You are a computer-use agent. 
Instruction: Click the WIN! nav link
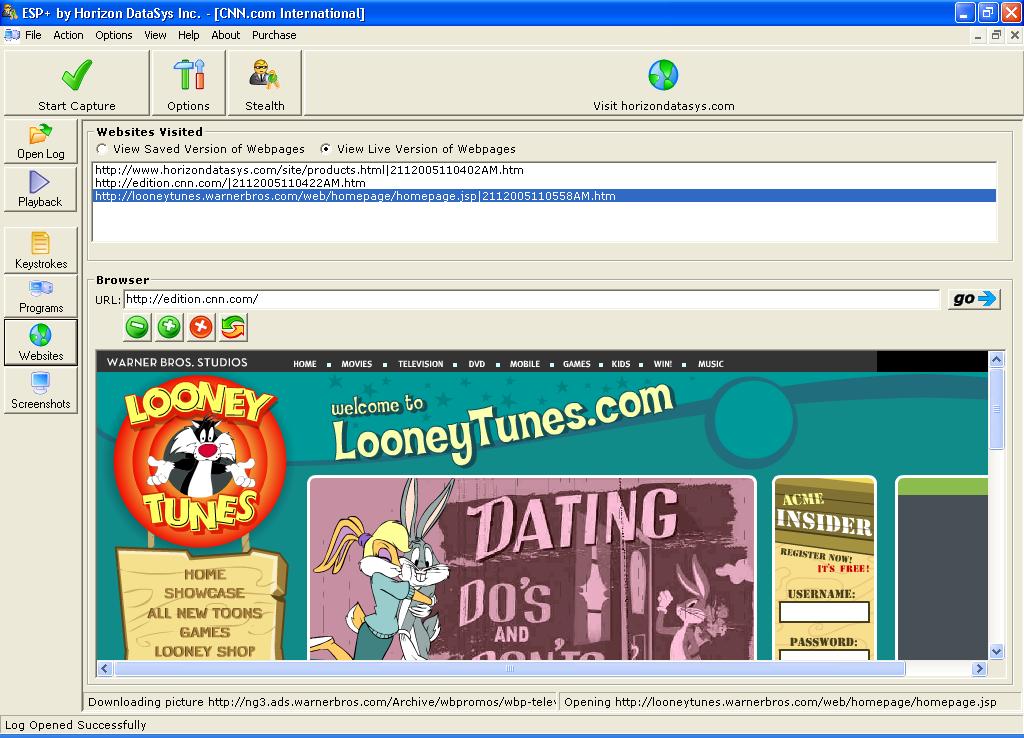[663, 364]
